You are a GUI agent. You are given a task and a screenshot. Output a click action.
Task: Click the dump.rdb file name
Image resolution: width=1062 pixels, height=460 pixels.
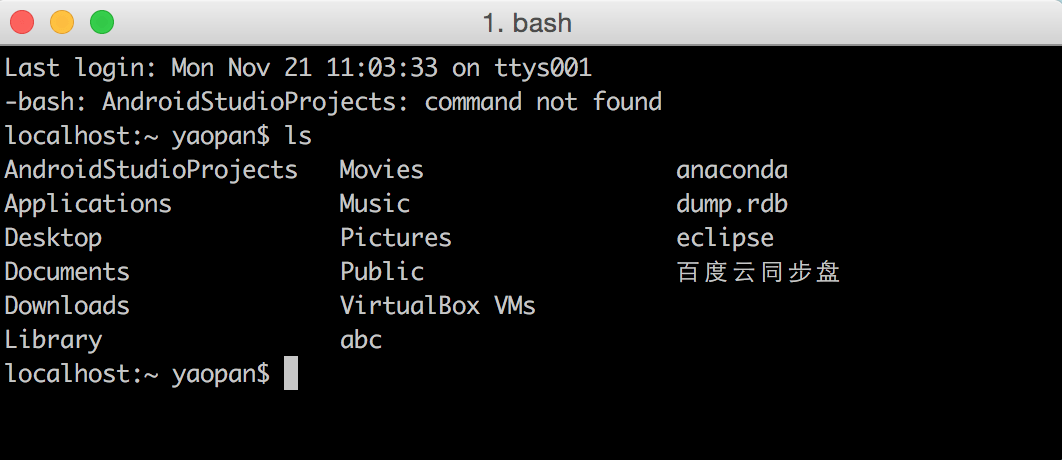pos(732,204)
